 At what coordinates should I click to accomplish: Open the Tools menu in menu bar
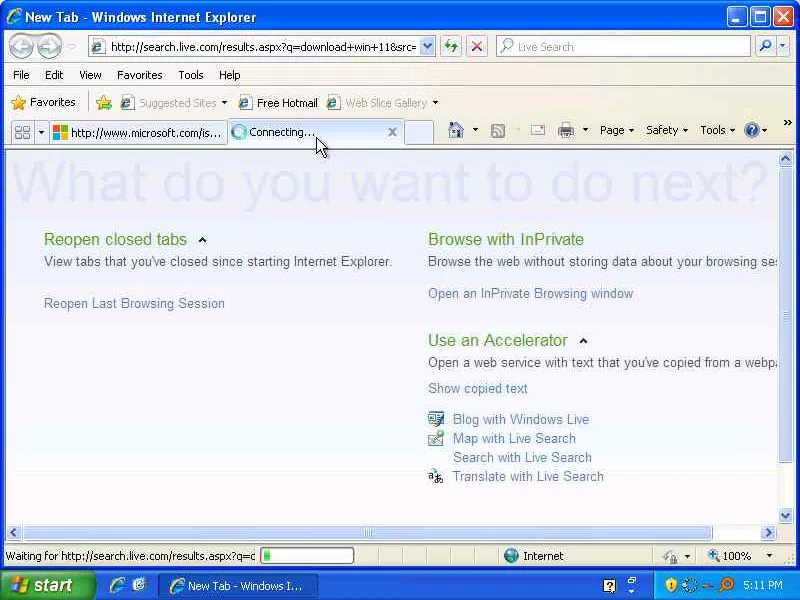(191, 75)
